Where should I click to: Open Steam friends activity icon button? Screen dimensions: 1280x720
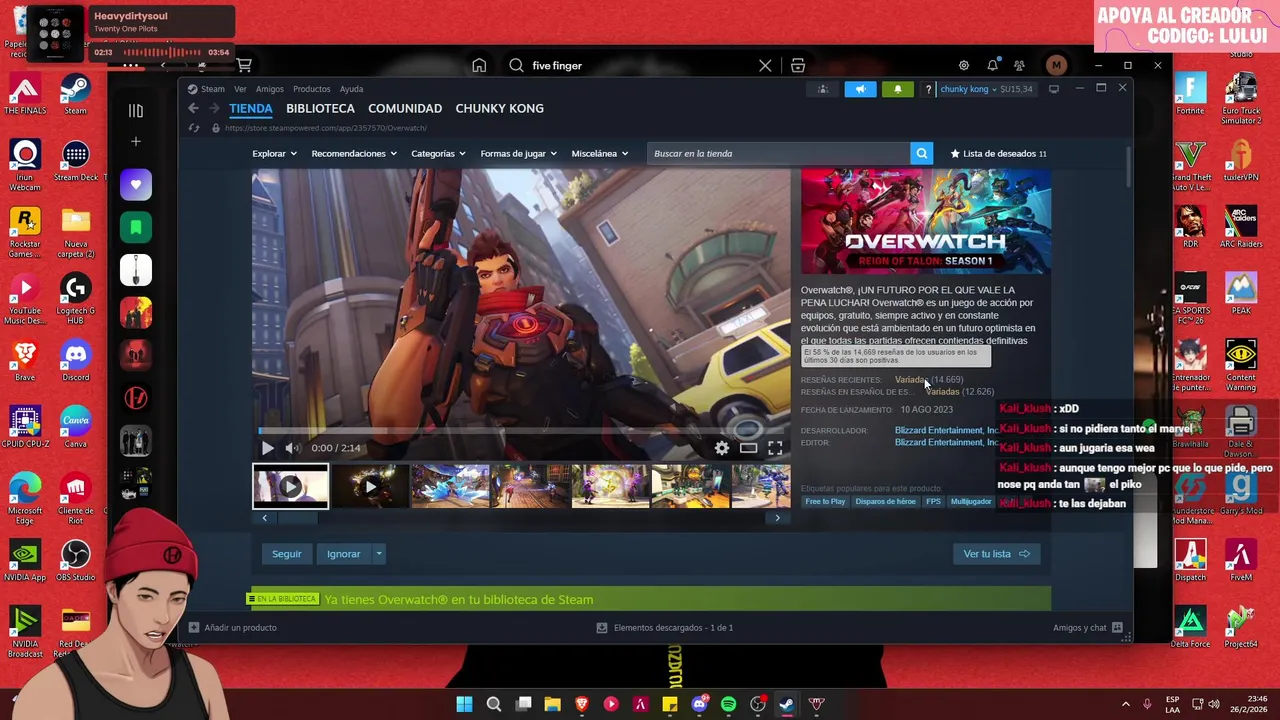point(823,89)
